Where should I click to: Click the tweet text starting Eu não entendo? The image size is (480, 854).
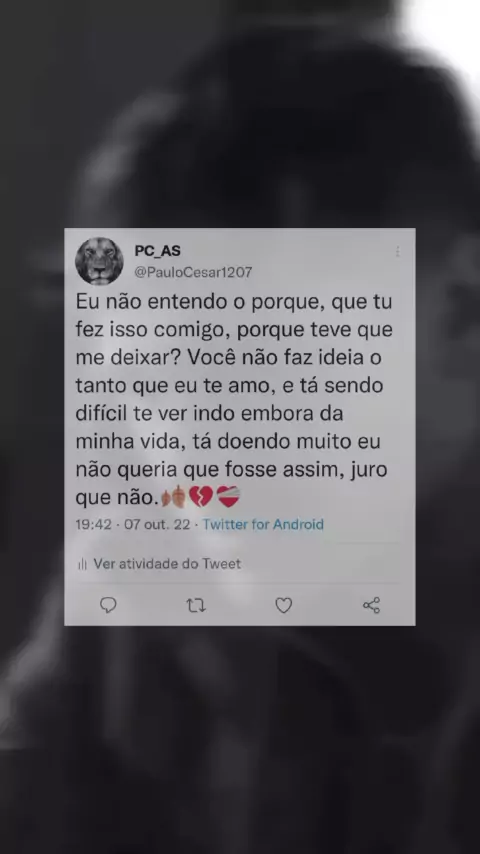[x=234, y=399]
